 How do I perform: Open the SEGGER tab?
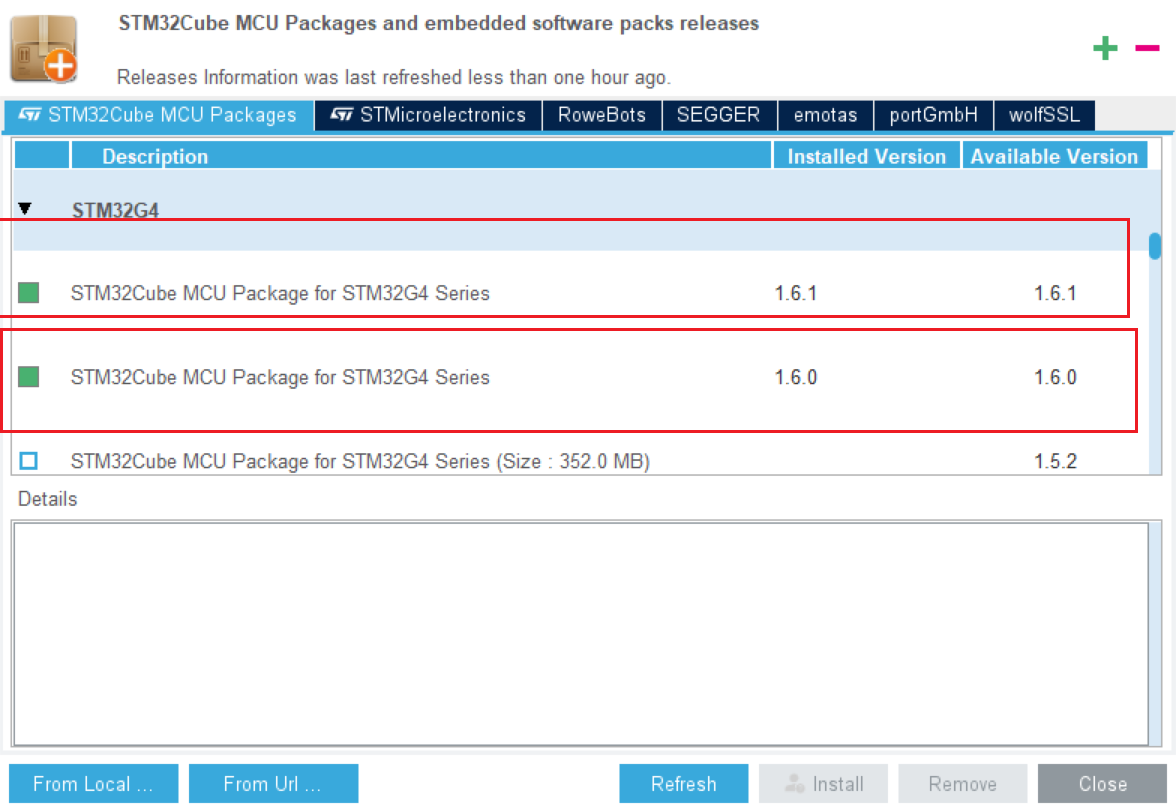tap(718, 116)
